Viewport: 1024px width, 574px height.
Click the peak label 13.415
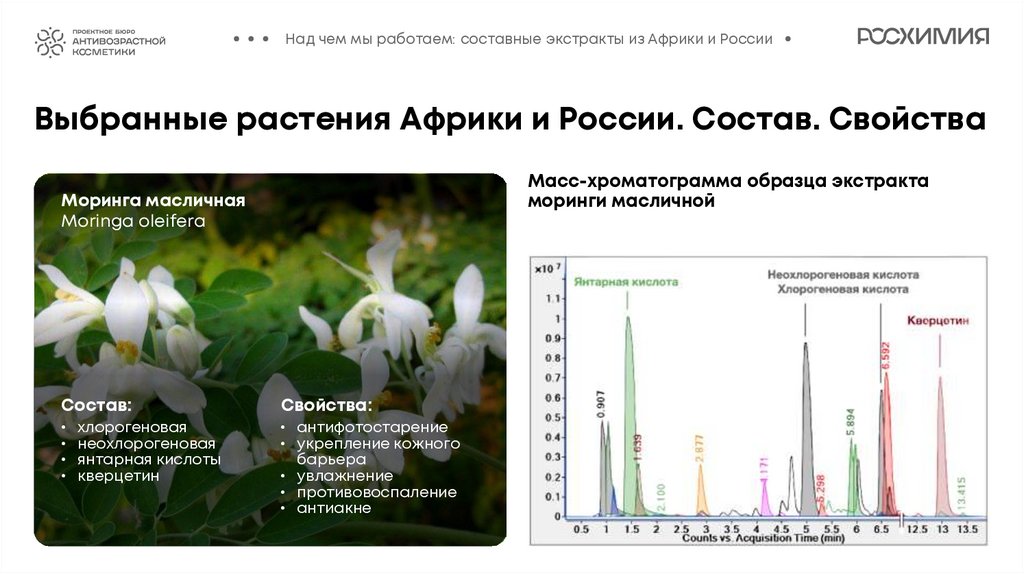(961, 493)
